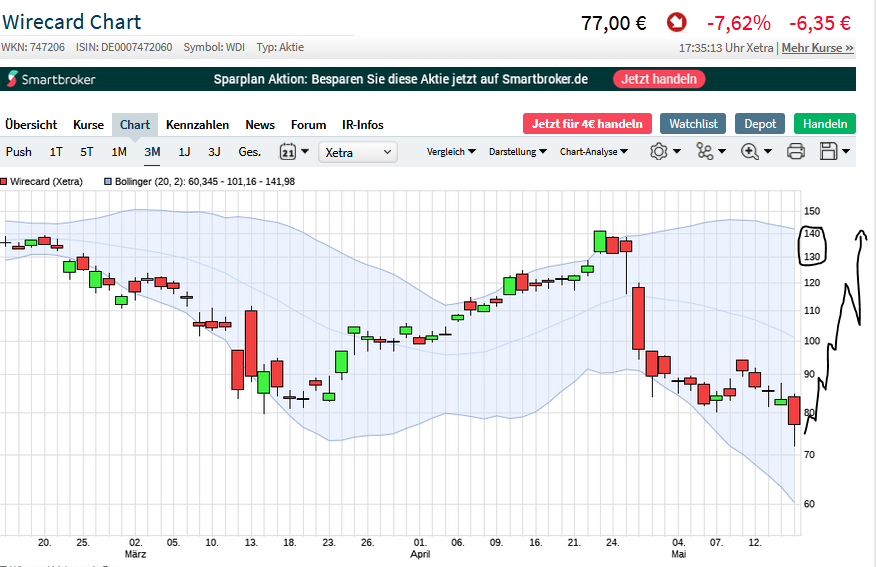Click the 77,00 € price value
This screenshot has height=567, width=876.
coord(613,23)
